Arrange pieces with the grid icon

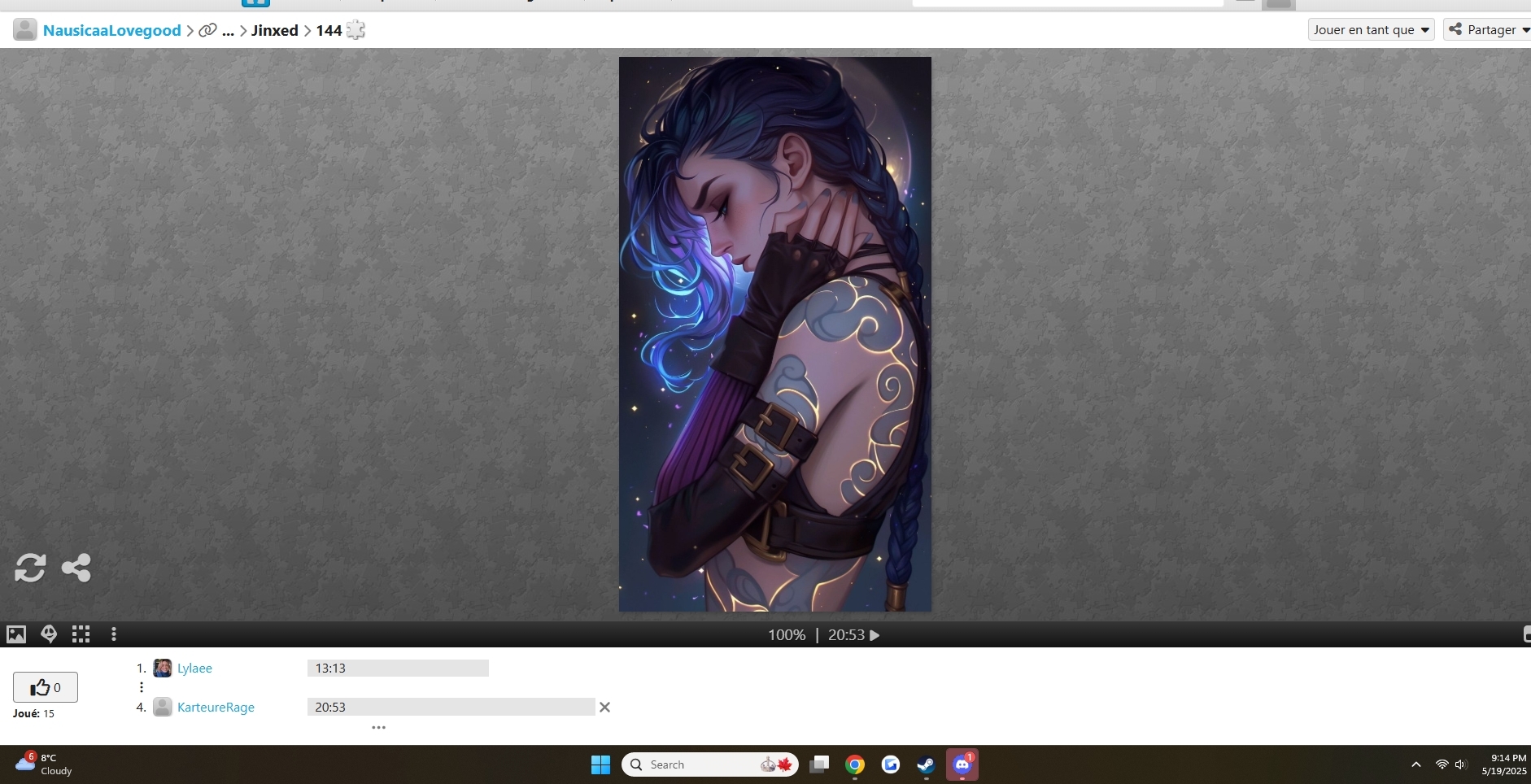tap(81, 634)
